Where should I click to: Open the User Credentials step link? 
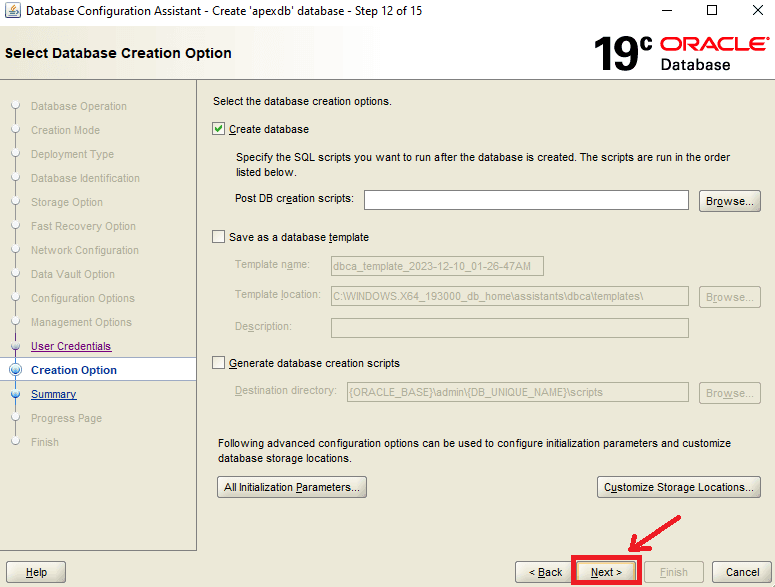71,346
